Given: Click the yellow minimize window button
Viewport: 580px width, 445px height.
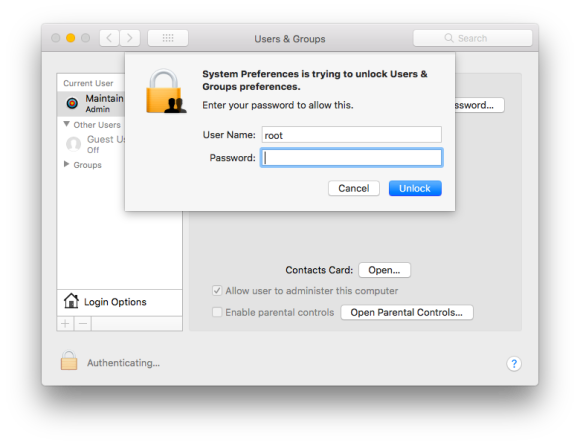Looking at the screenshot, I should pos(71,38).
